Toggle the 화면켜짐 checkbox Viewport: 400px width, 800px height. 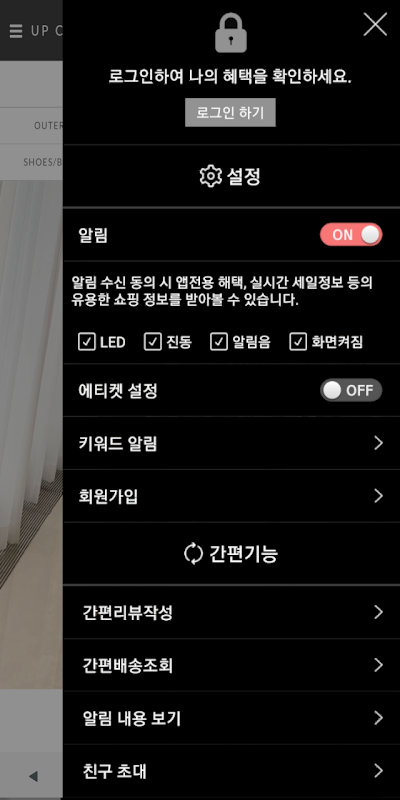point(298,342)
